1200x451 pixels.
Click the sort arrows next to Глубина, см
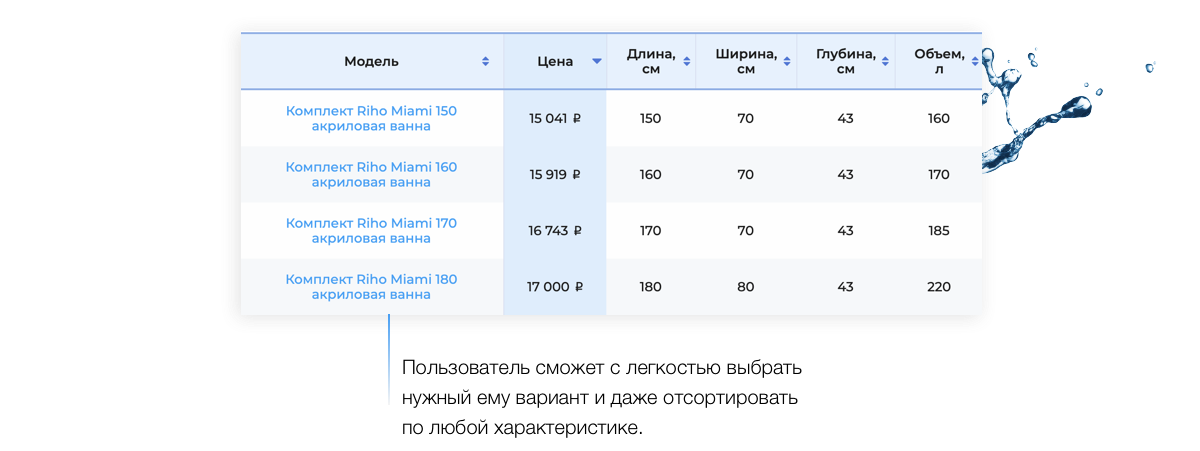click(x=886, y=62)
